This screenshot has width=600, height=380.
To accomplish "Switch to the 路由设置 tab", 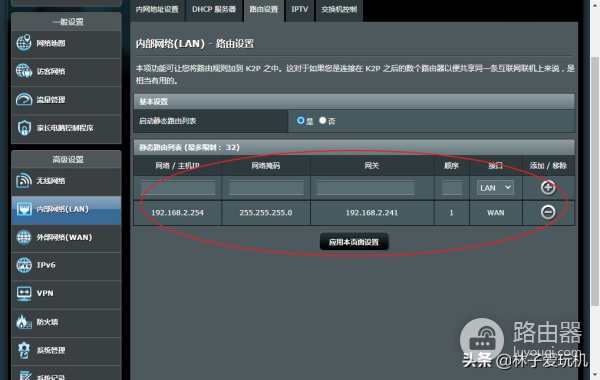I will coord(264,10).
